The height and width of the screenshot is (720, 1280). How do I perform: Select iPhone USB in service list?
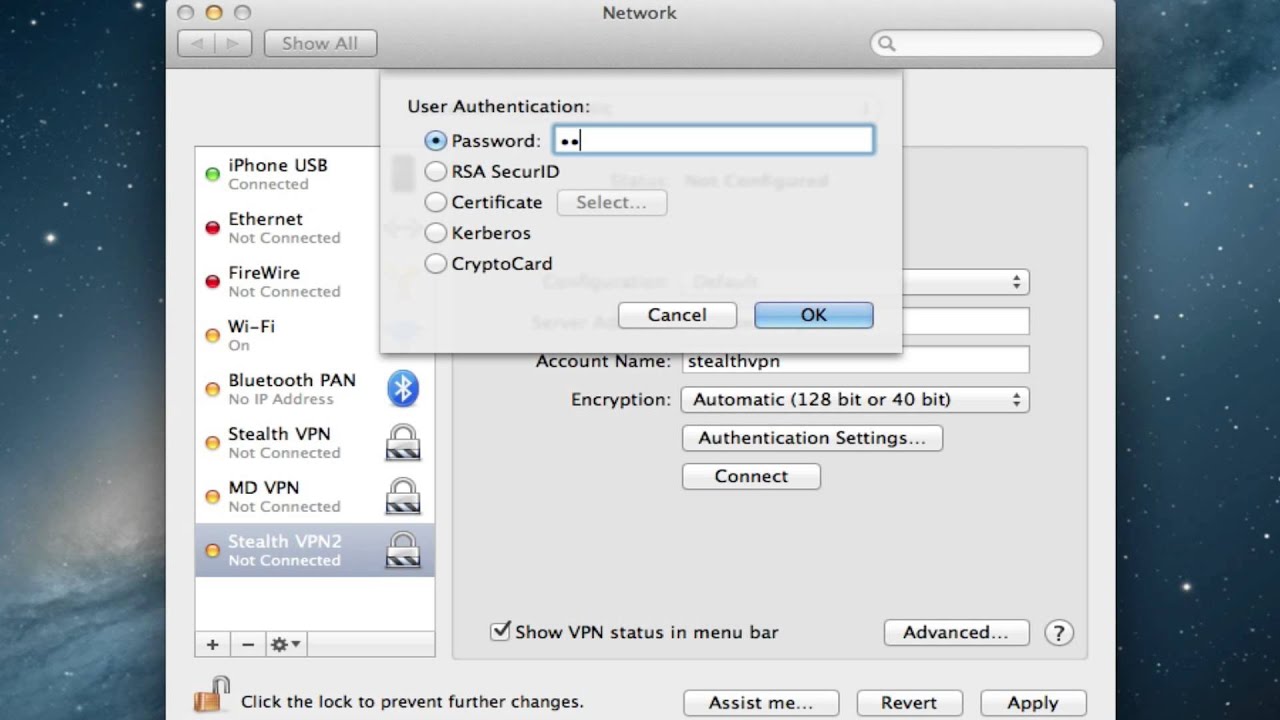click(x=315, y=174)
